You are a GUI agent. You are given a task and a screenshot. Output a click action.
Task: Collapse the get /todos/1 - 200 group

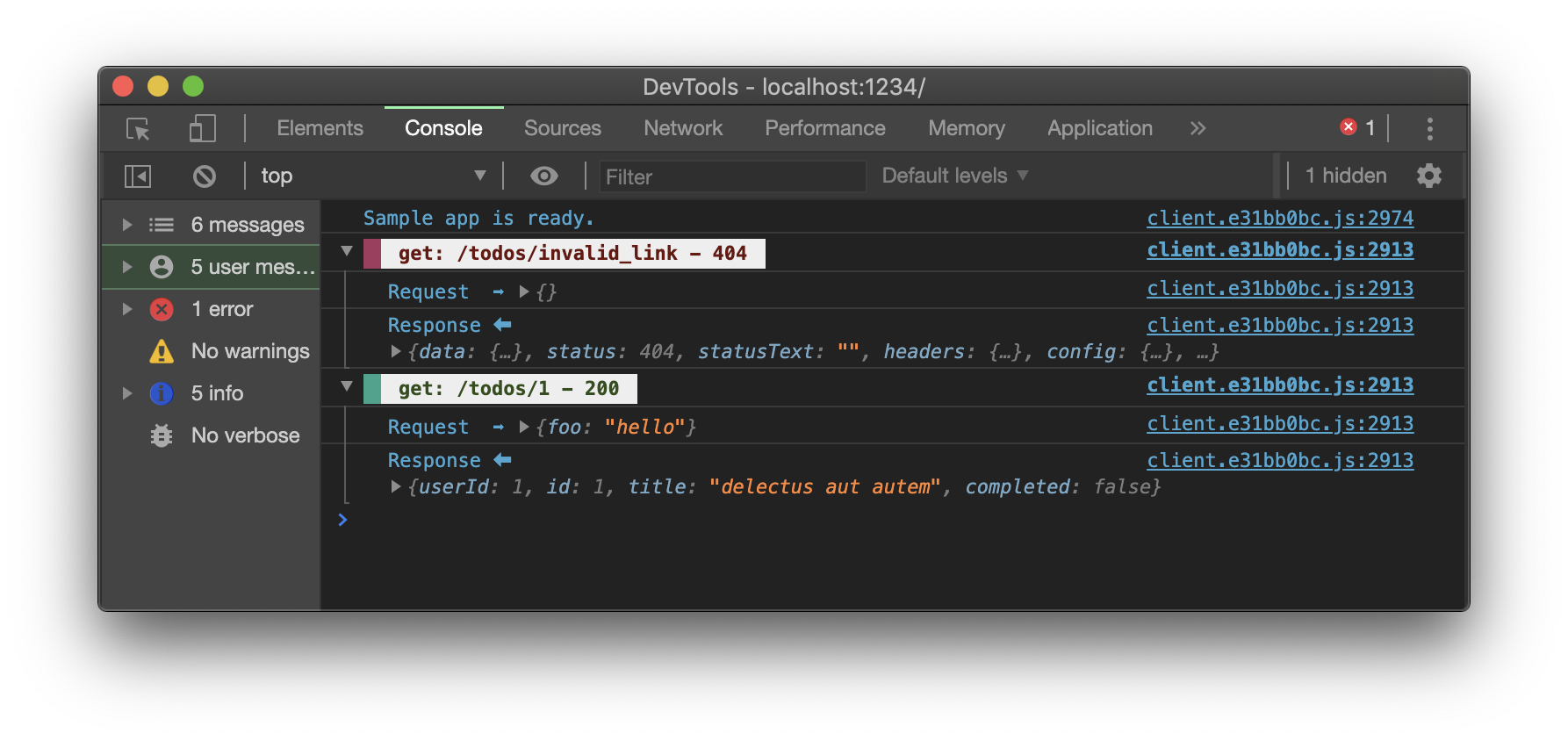point(347,387)
